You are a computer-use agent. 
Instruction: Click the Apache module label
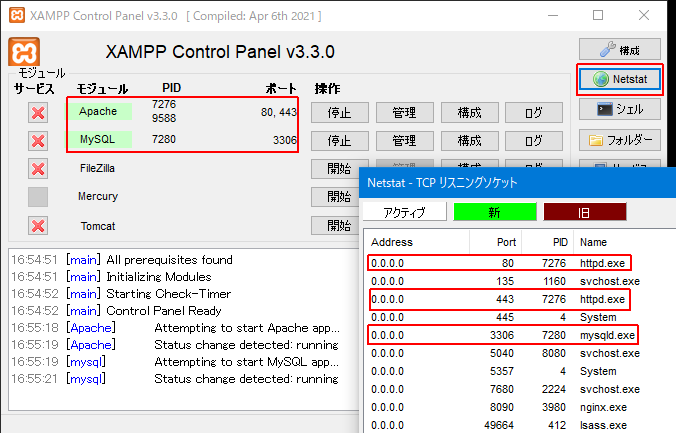pyautogui.click(x=99, y=111)
